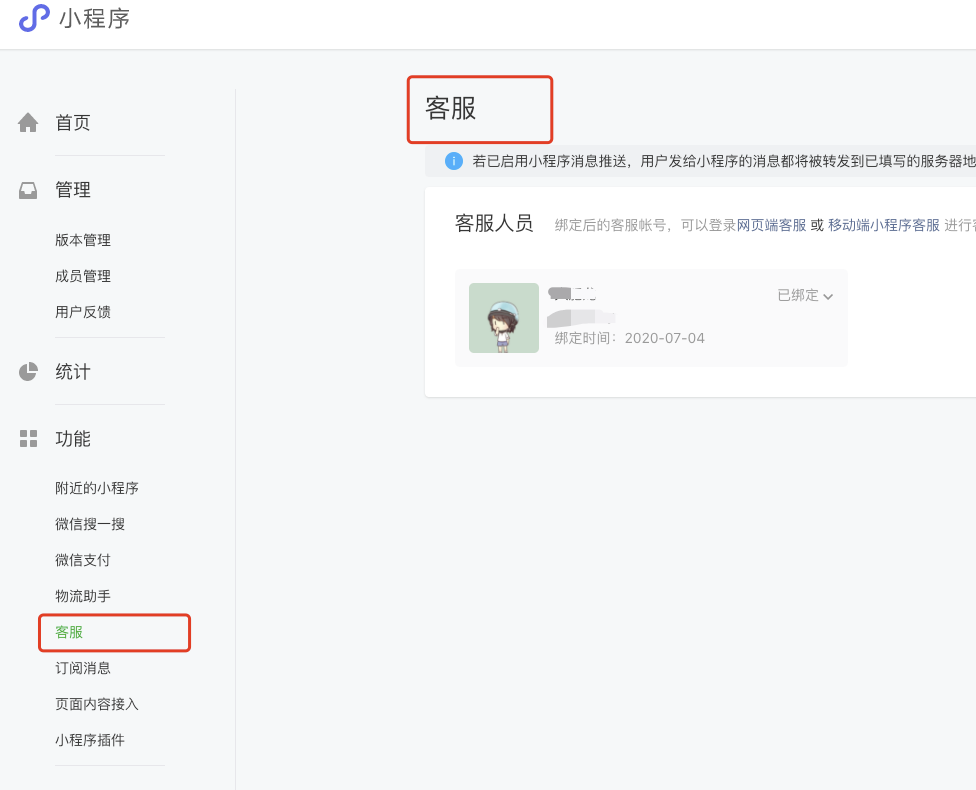Viewport: 976px width, 790px height.
Task: Expand the 已绑定 dropdown
Action: click(x=805, y=295)
